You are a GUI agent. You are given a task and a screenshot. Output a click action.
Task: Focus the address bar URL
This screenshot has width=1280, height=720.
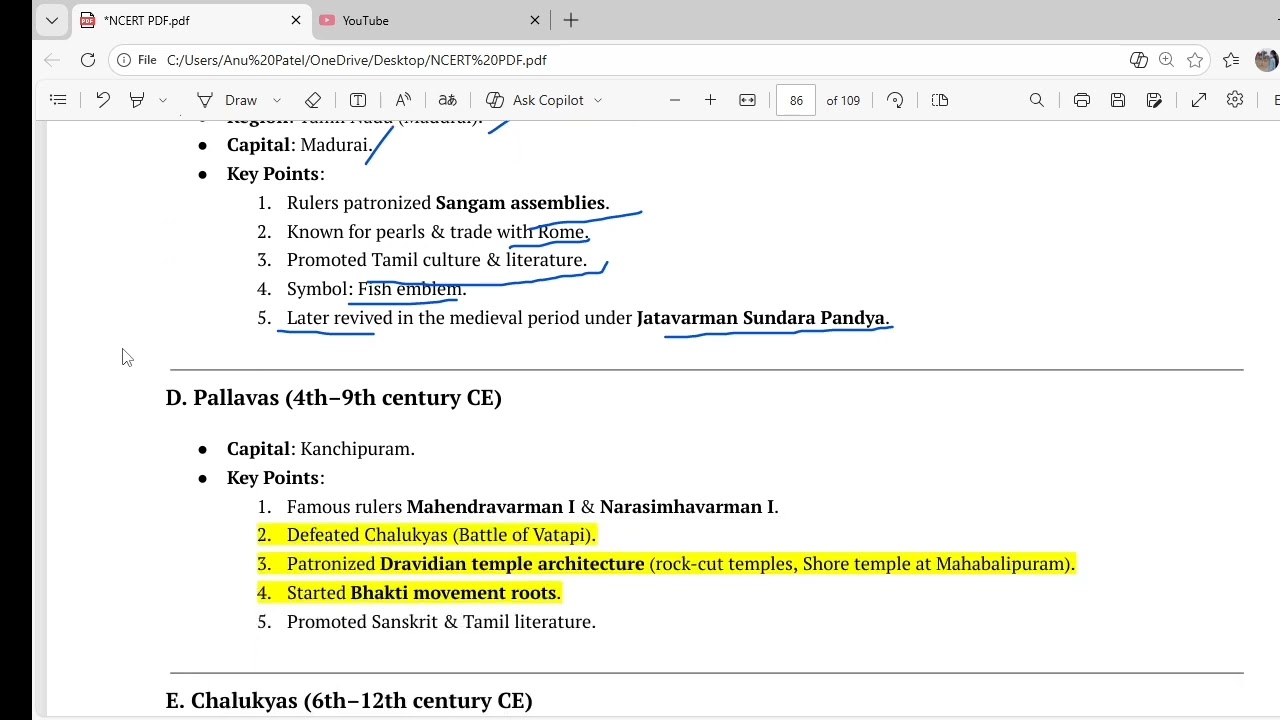click(356, 60)
